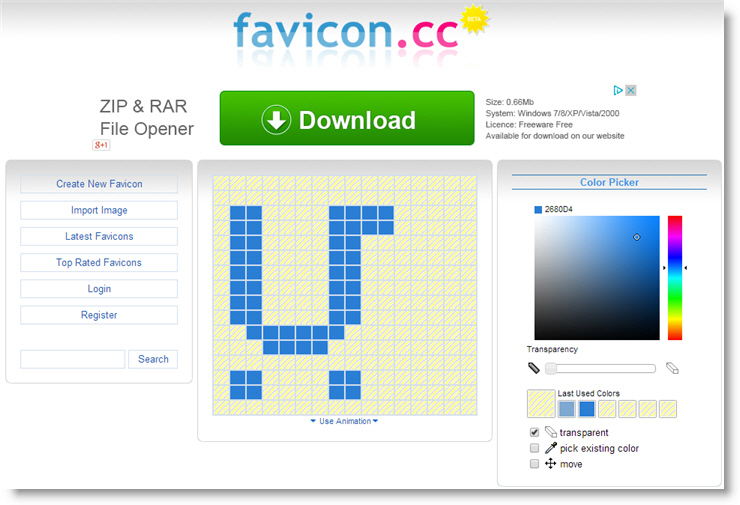Click the opaque pencil icon beside Transparency slider
This screenshot has height=505, width=740.
tap(534, 368)
